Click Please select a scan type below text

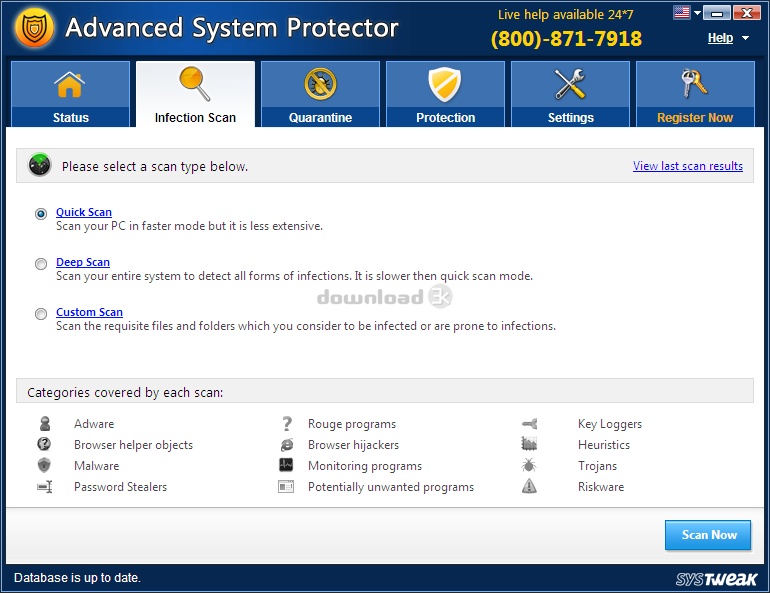(x=155, y=167)
